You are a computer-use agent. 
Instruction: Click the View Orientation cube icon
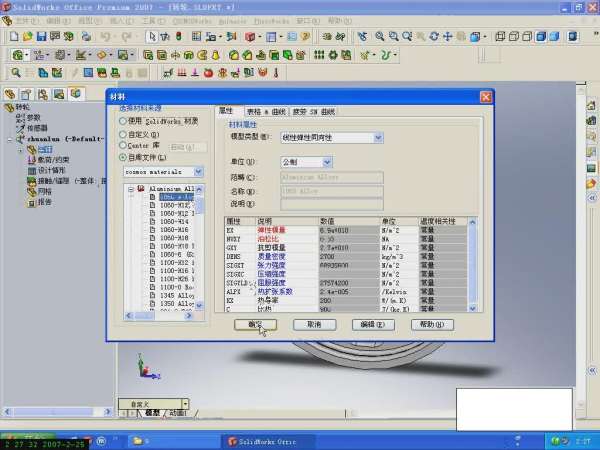pos(474,36)
